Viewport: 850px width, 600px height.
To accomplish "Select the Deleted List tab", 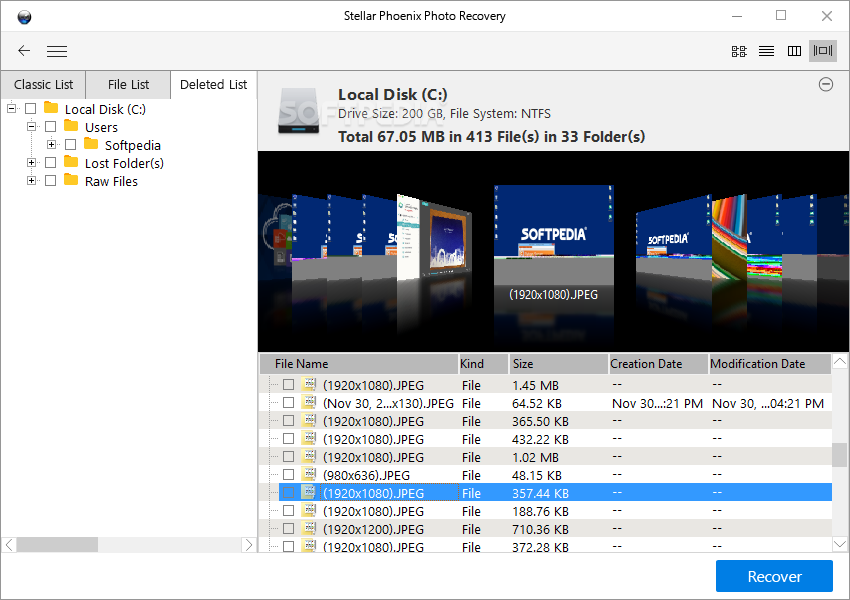I will click(214, 85).
